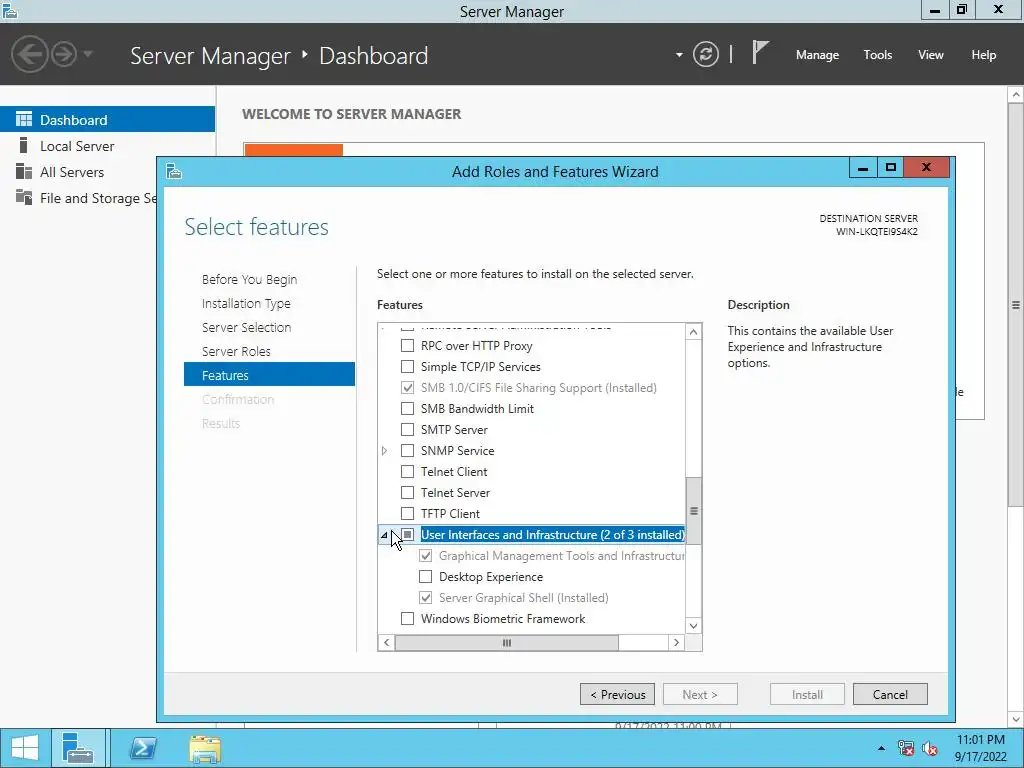Open File Explorer from the taskbar
Screen dimensions: 1024x768
click(204, 749)
